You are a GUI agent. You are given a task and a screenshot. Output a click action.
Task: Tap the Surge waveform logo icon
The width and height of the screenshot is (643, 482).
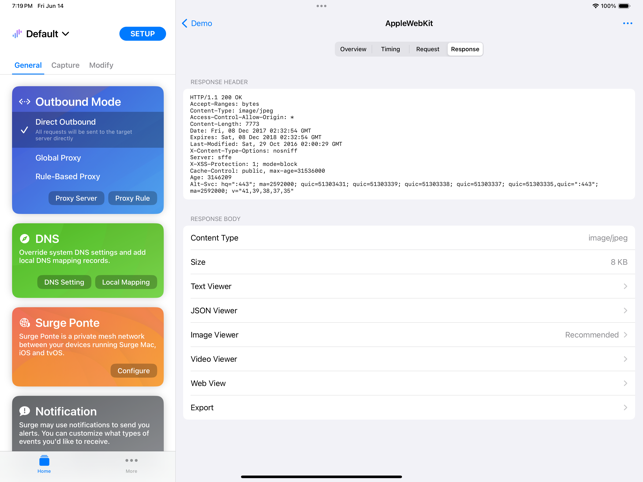[17, 34]
